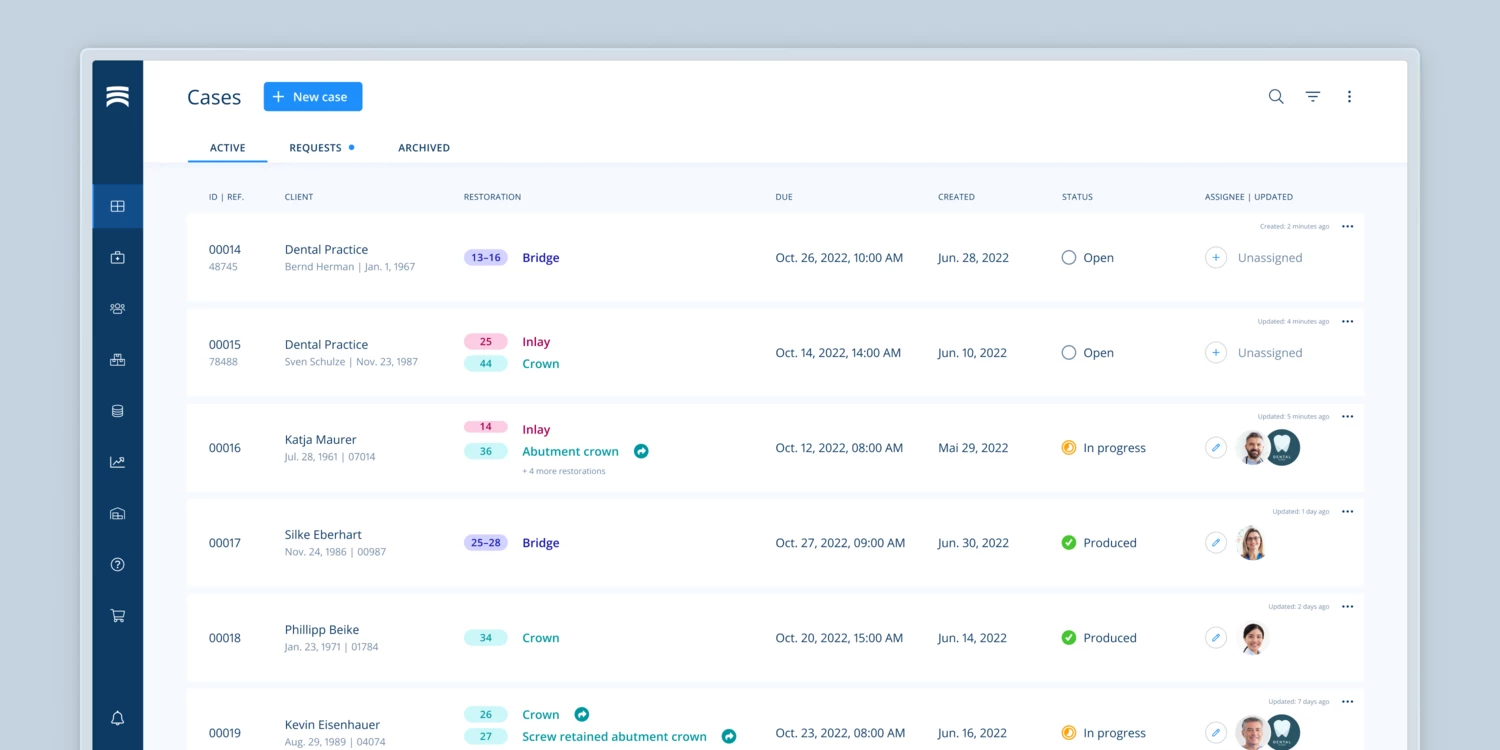The image size is (1500, 750).
Task: Open the three-dot menu for case 00014
Action: tap(1347, 227)
